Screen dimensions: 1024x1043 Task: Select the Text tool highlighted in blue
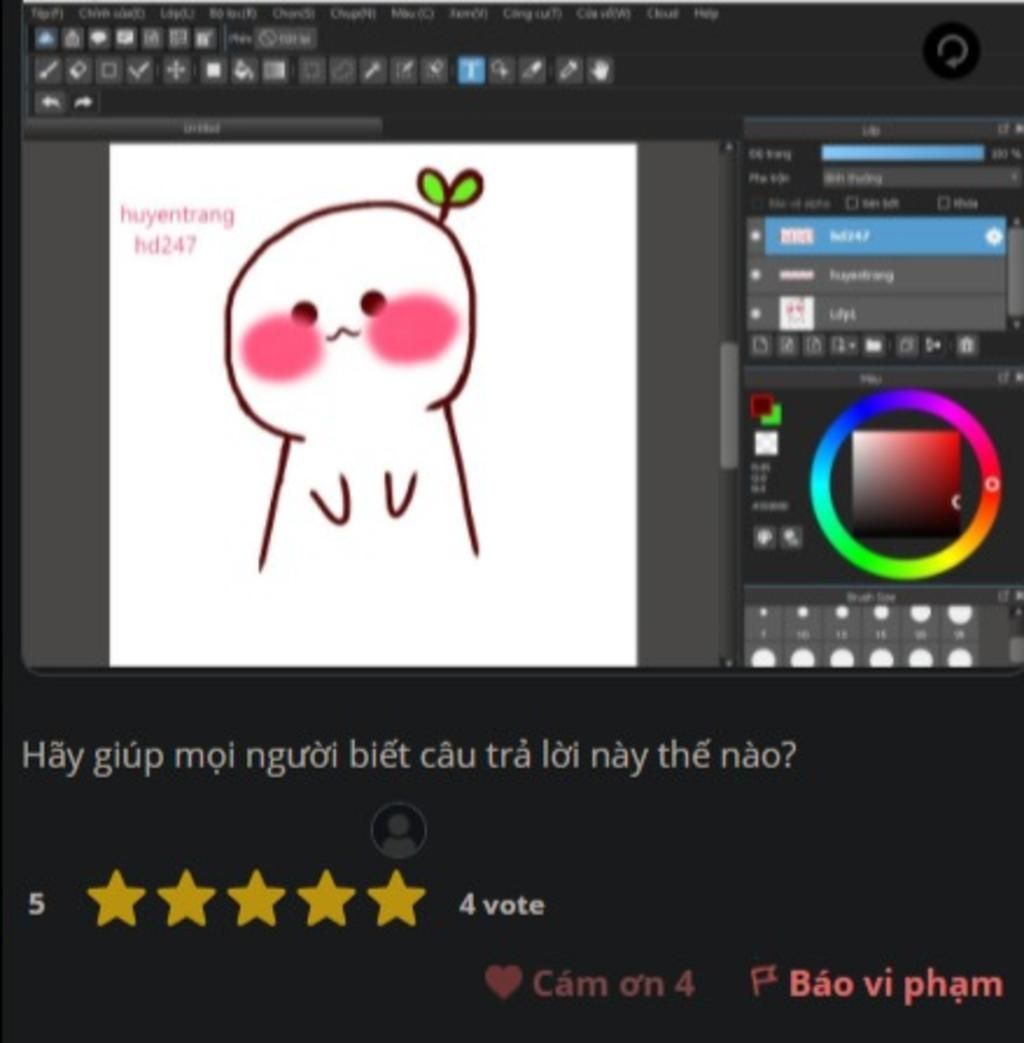[470, 70]
